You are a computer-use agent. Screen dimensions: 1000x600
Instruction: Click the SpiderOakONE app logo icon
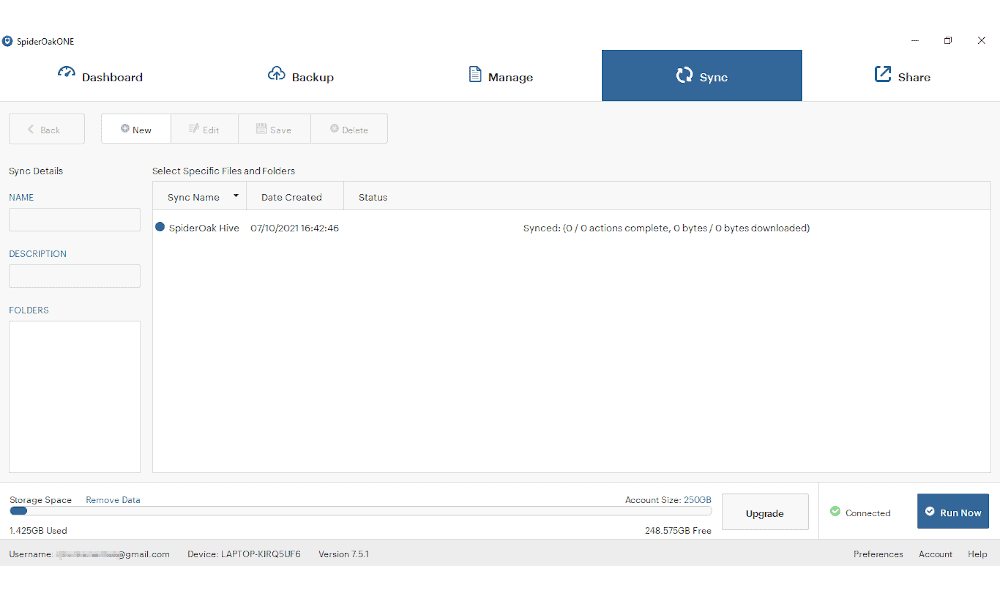click(7, 41)
